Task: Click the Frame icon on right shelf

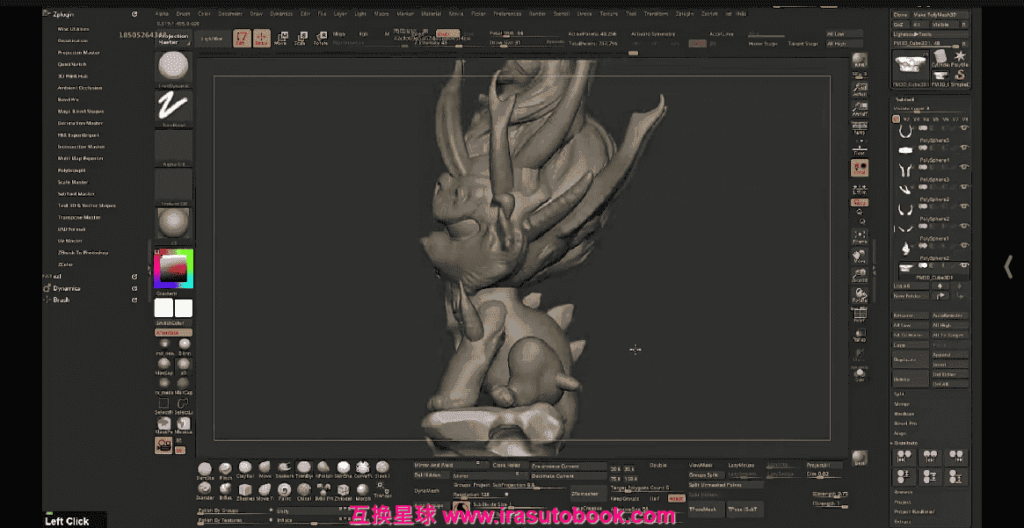Action: (860, 236)
